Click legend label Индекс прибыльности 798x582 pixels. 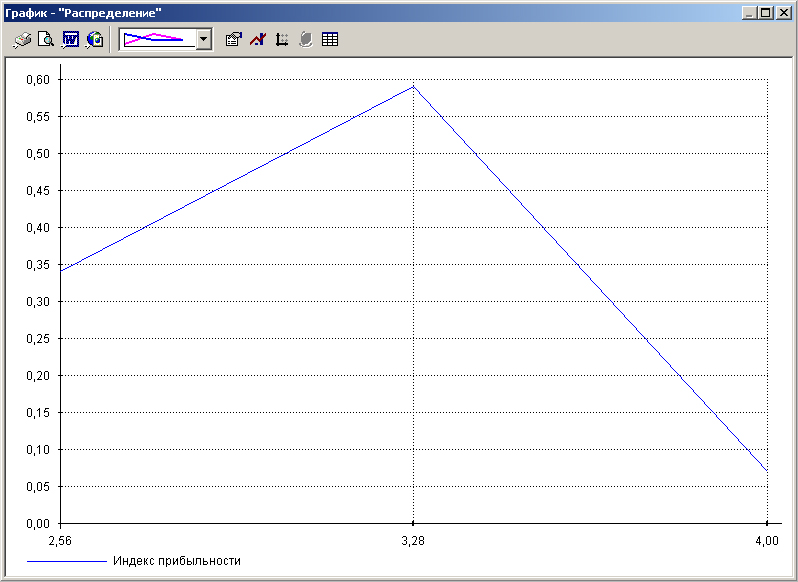coord(177,561)
